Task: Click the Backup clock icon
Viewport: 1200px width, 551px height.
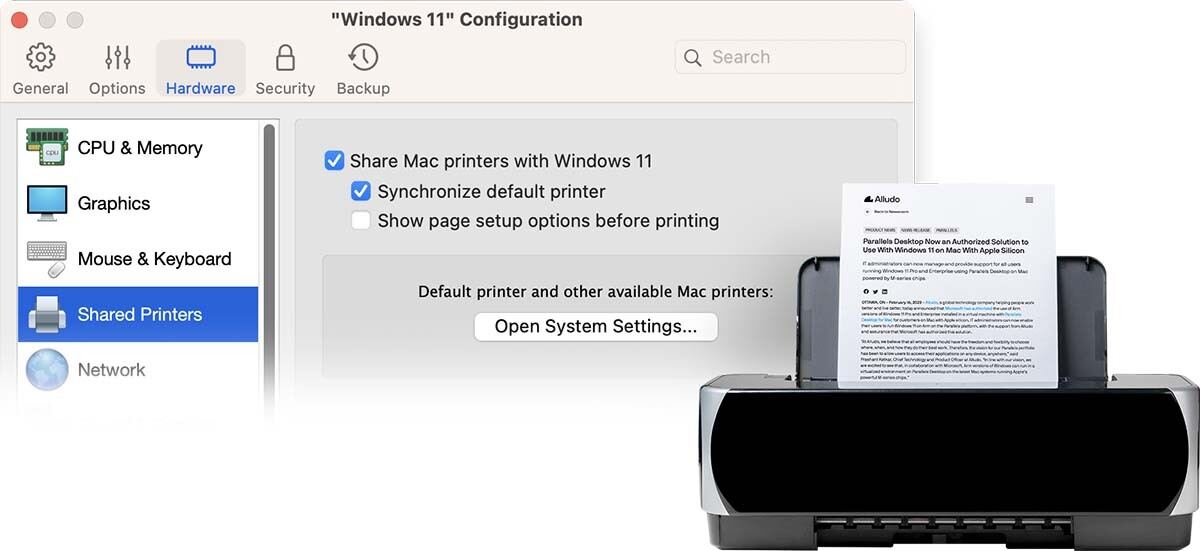Action: (x=363, y=57)
